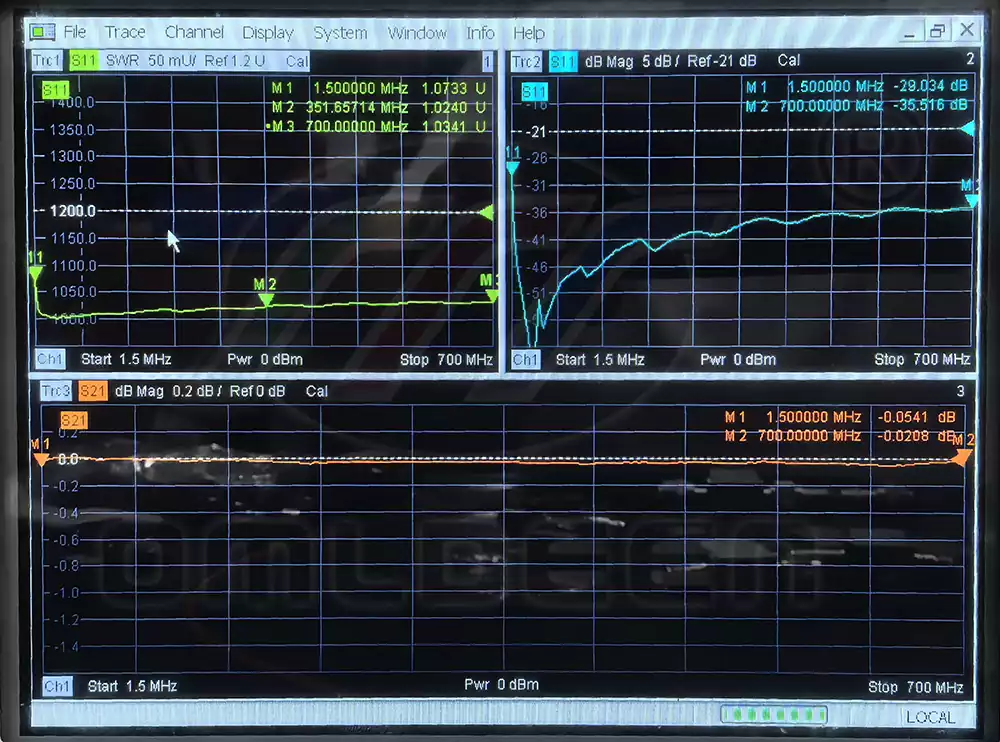
Task: Click Start 1.5 MHz under SWR diagram
Action: 126,359
